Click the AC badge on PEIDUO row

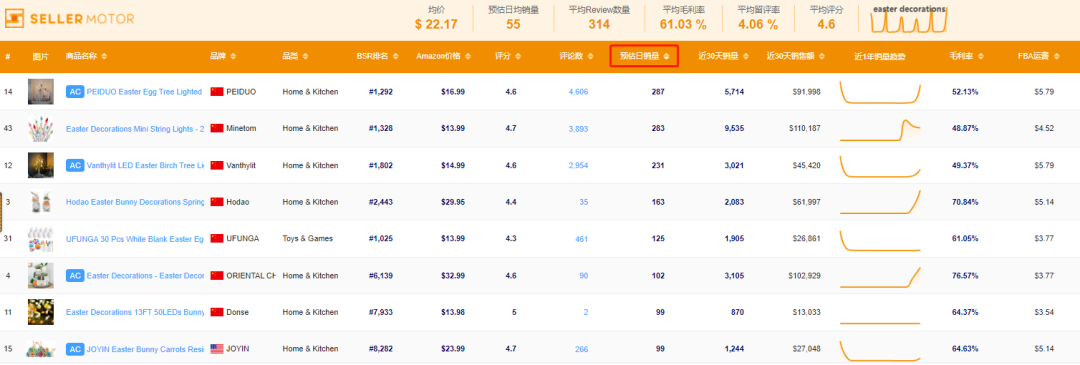click(x=74, y=92)
